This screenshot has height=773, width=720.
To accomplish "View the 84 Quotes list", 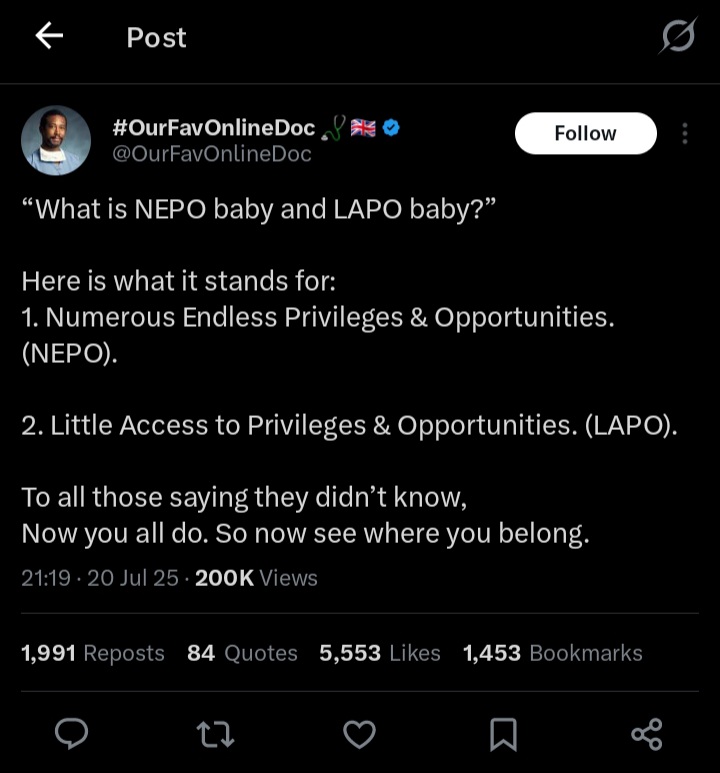I will click(242, 653).
